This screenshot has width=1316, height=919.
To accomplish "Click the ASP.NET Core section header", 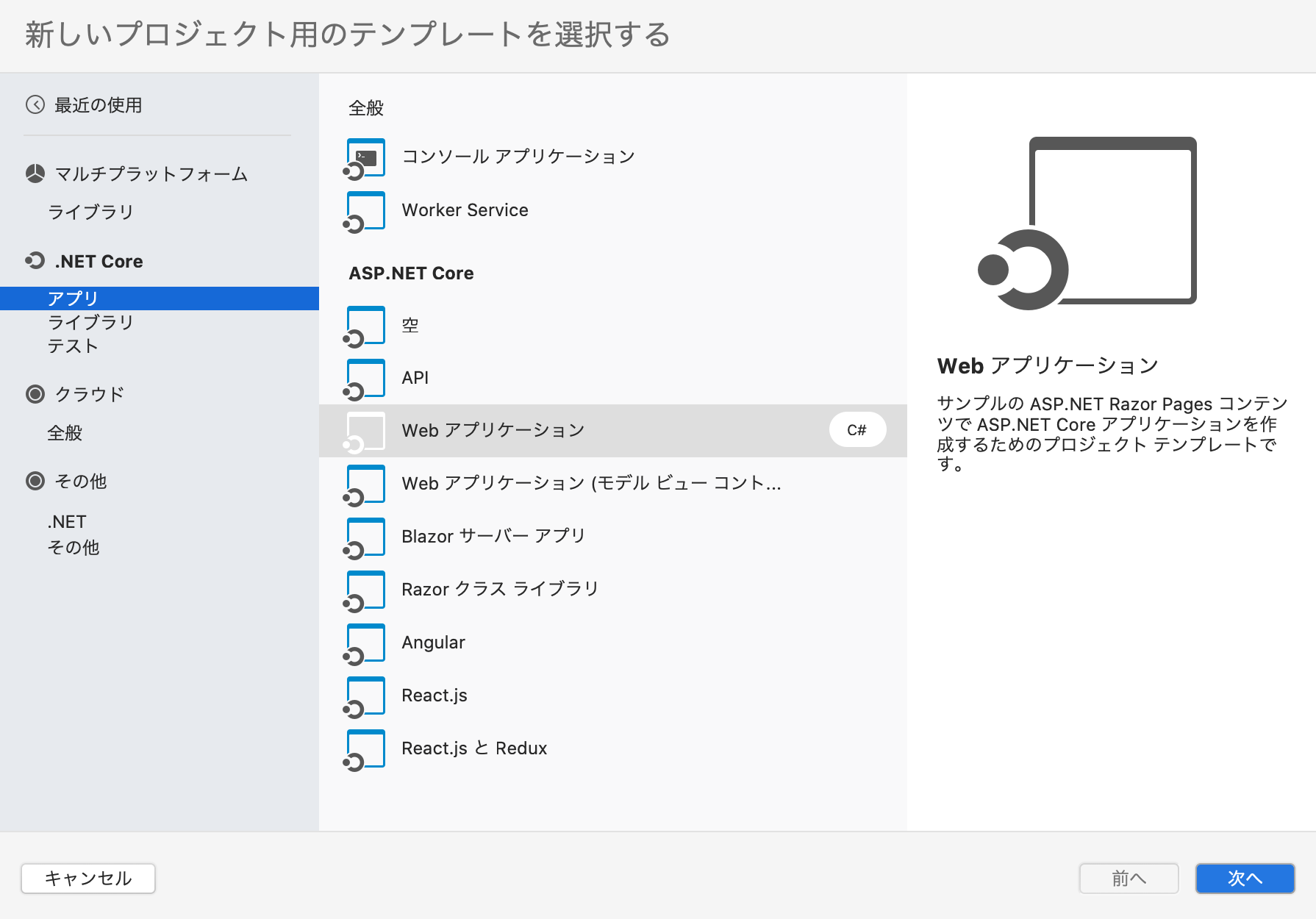I will point(412,273).
